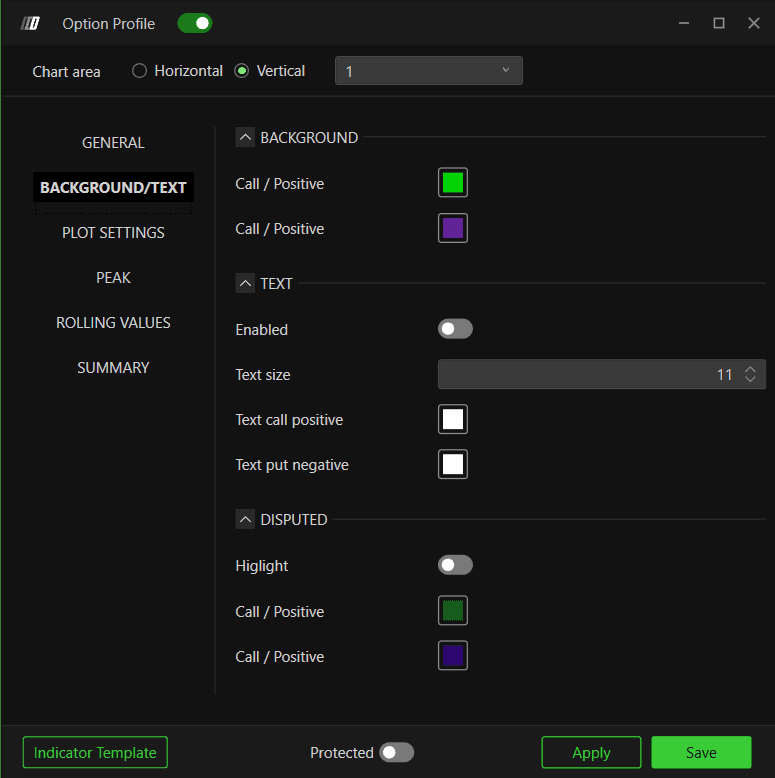Pick the green Background Call / Positive color
Image resolution: width=775 pixels, height=778 pixels.
point(453,183)
